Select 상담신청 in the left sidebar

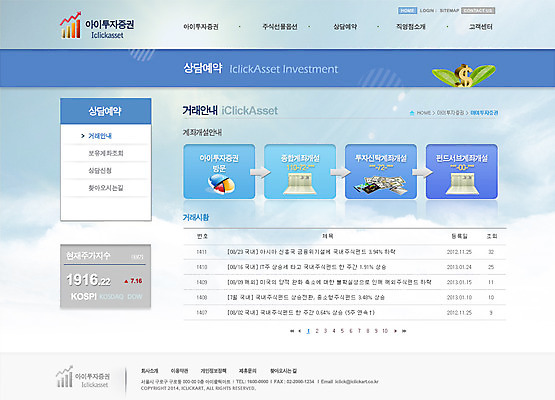click(x=100, y=171)
